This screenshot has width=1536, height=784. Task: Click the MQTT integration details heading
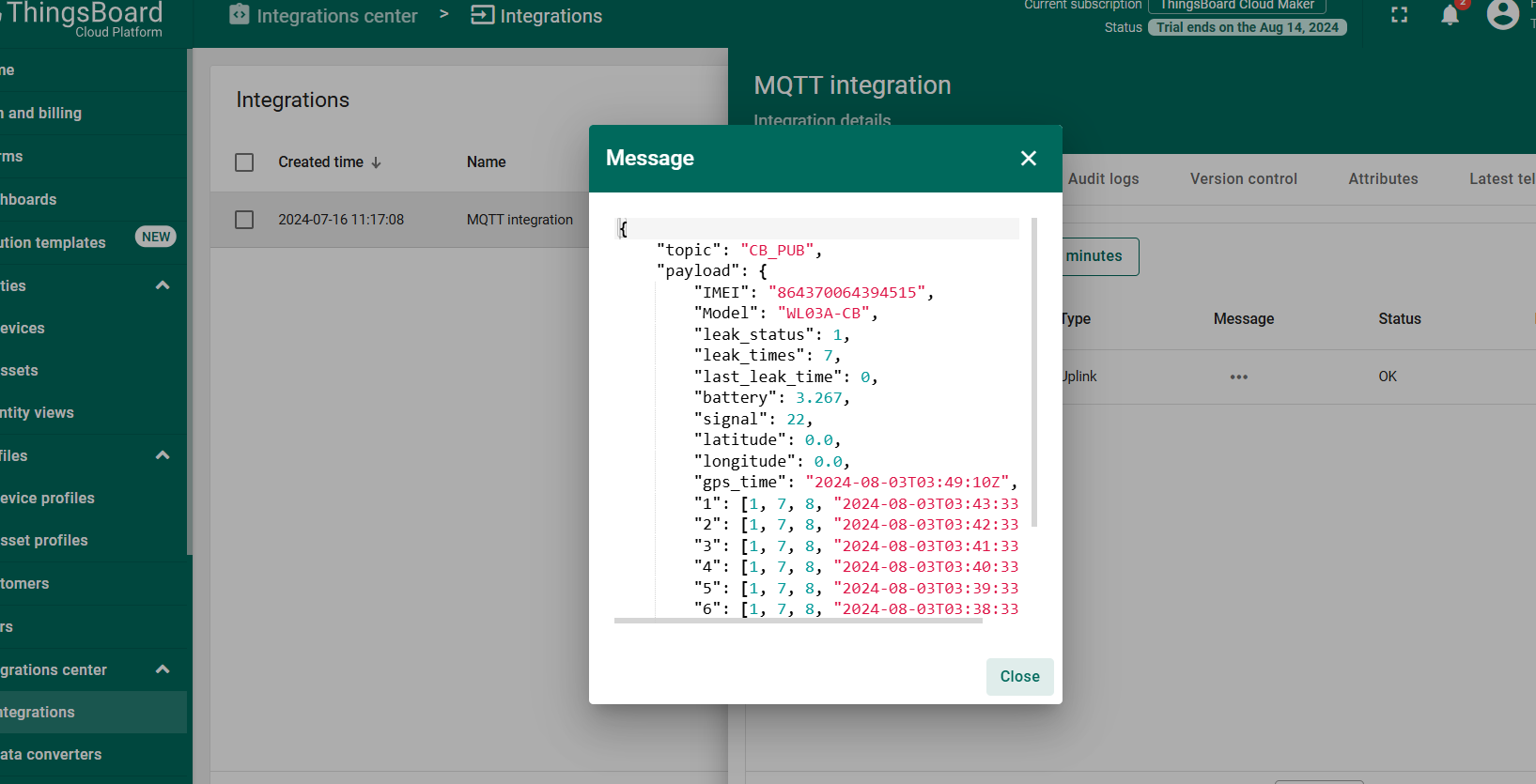(852, 85)
